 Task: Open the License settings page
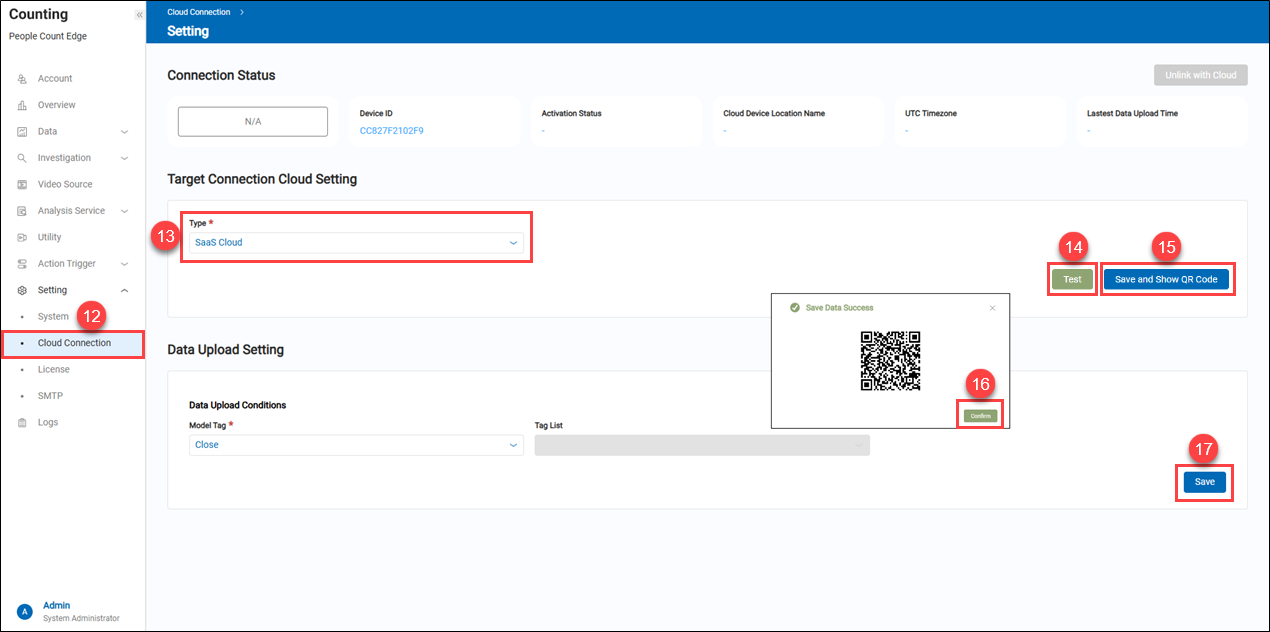[x=54, y=370]
